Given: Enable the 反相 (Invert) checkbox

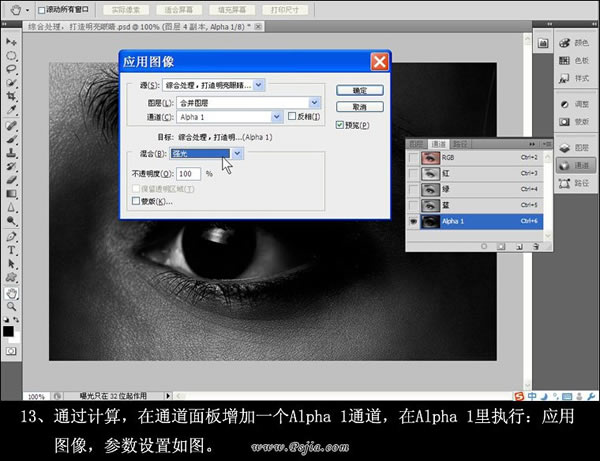Looking at the screenshot, I should coord(292,116).
